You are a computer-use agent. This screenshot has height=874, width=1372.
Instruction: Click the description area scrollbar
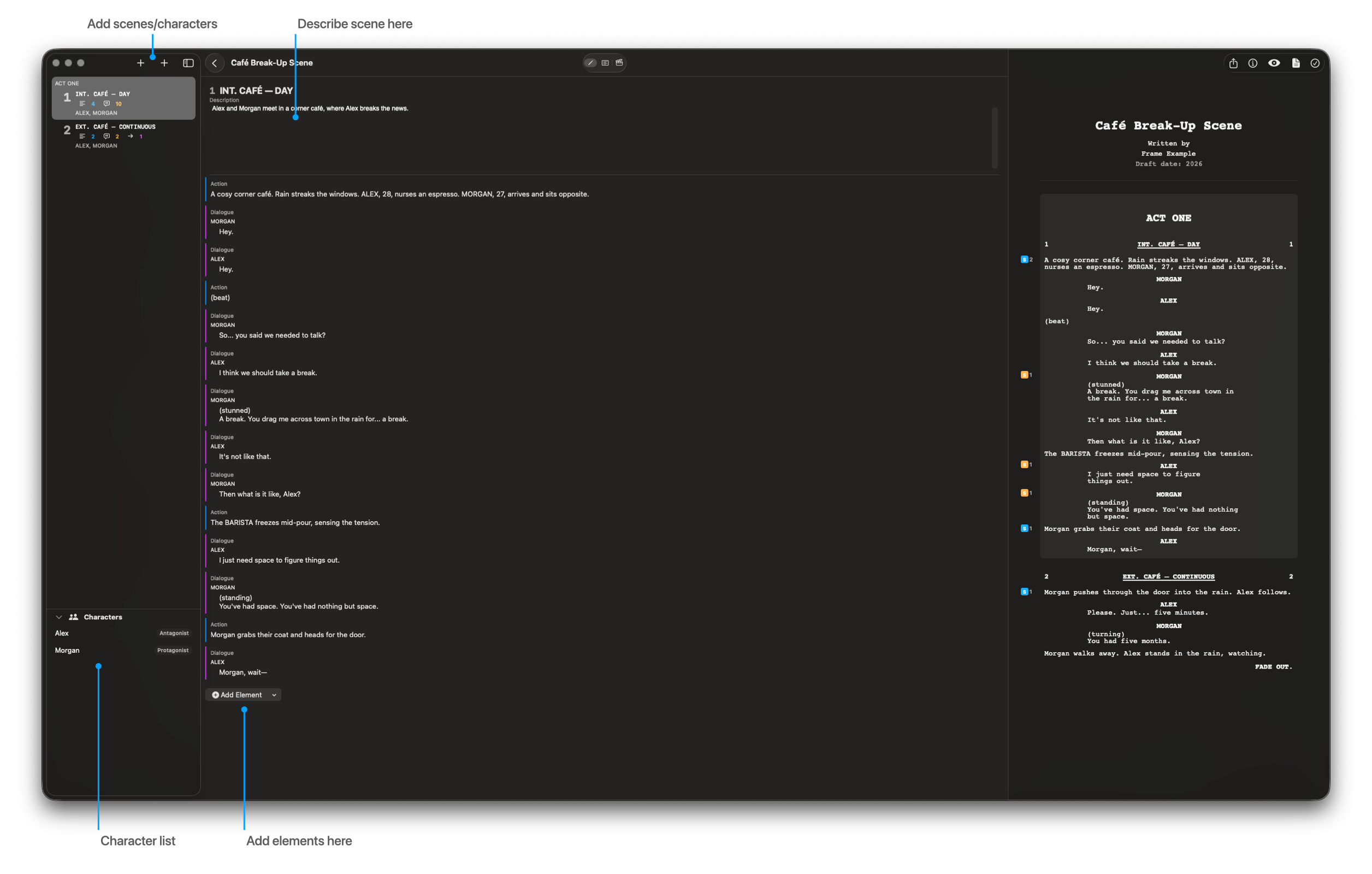point(995,138)
